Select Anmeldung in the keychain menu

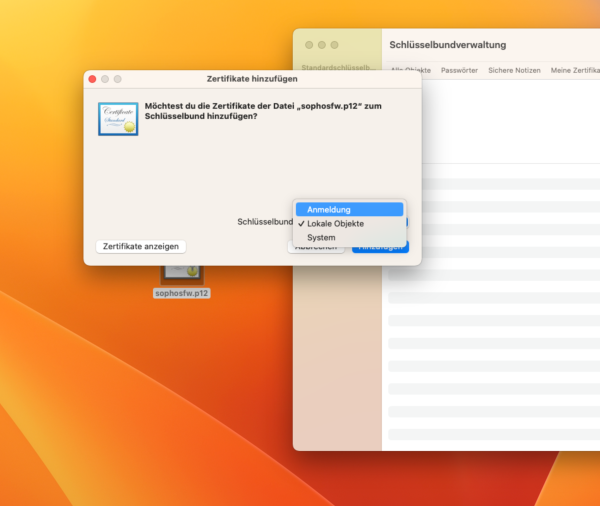[x=349, y=210]
